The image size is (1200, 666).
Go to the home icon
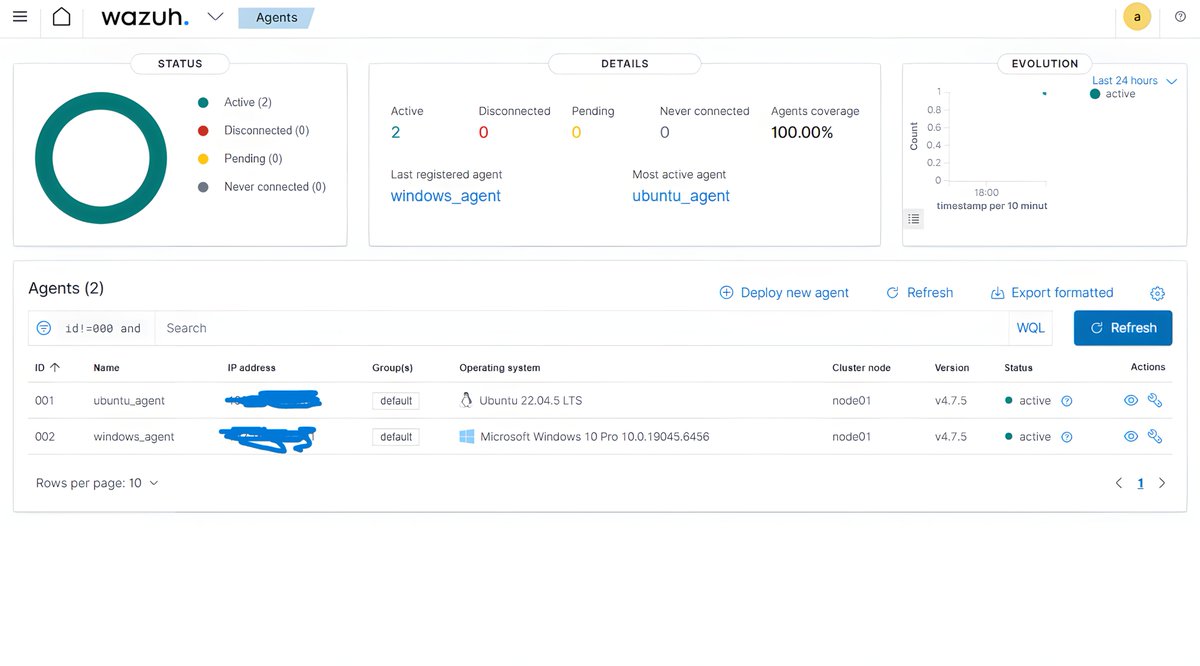[x=61, y=17]
